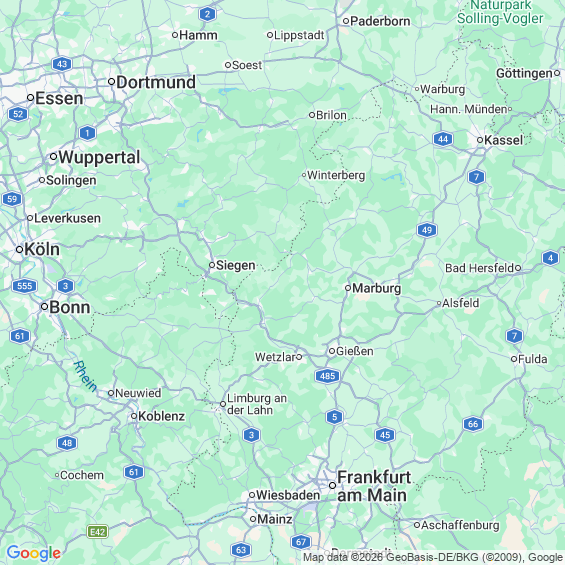565x565 pixels.
Task: Open the Map data copyright notice
Action: [434, 557]
